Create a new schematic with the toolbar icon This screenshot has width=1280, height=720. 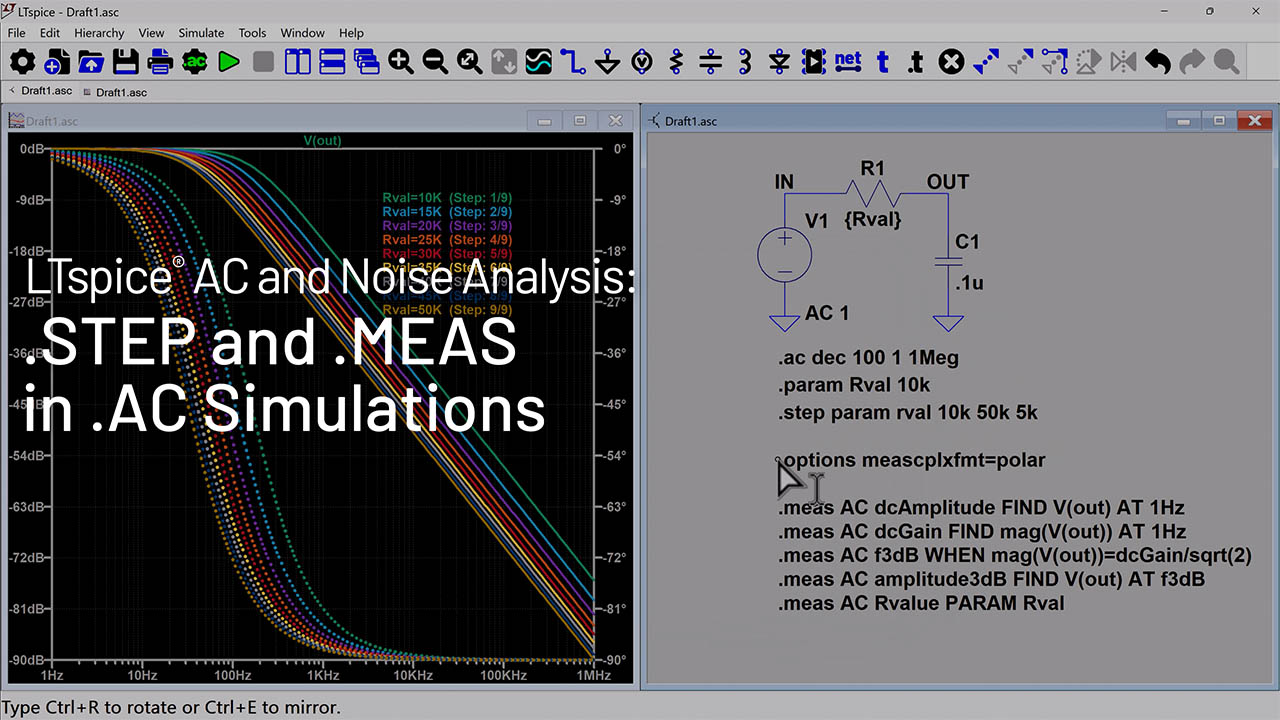pyautogui.click(x=56, y=62)
